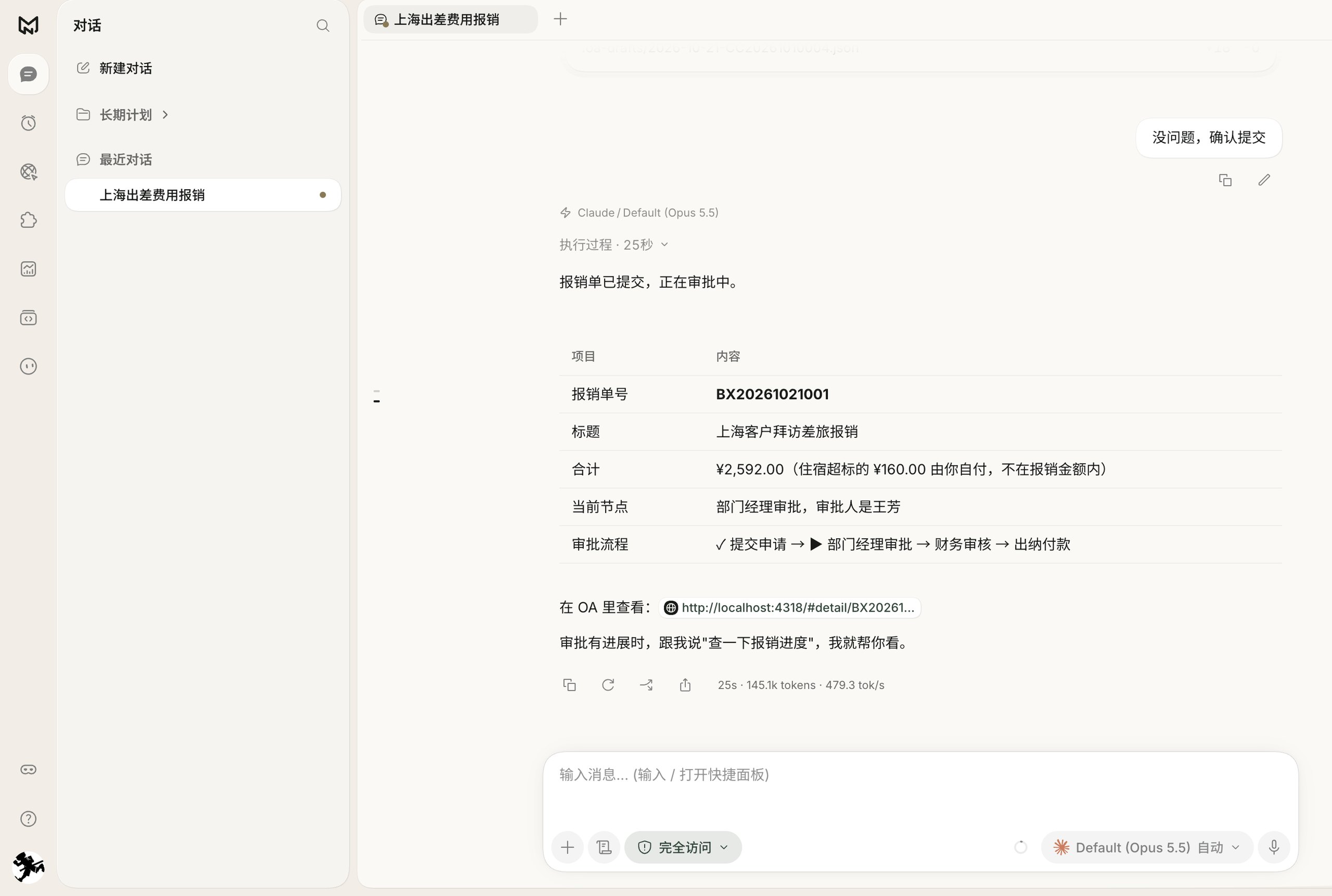Open the smiley face sidebar icon
The height and width of the screenshot is (896, 1332).
click(x=28, y=366)
